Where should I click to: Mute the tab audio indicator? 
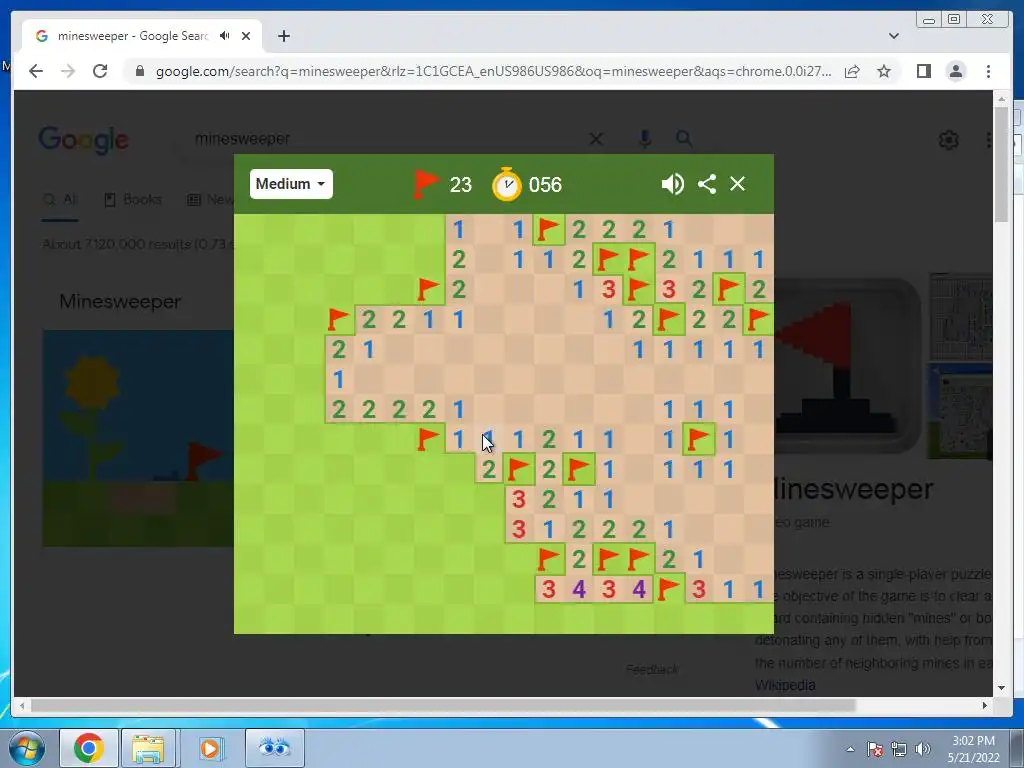pos(225,36)
